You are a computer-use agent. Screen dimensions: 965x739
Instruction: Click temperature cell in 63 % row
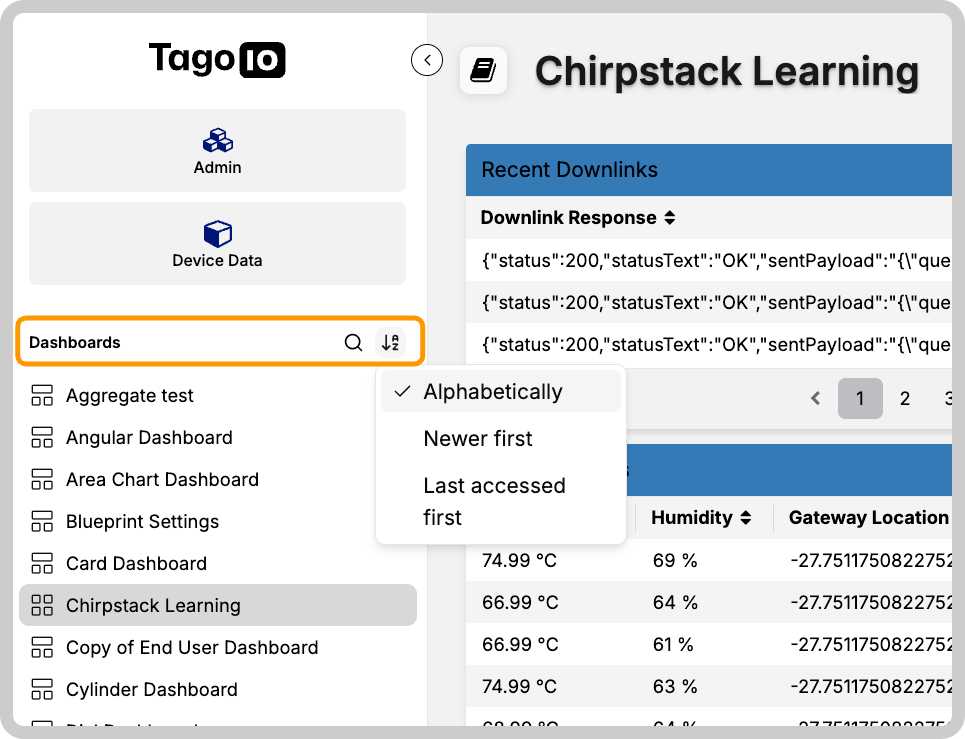click(x=519, y=686)
